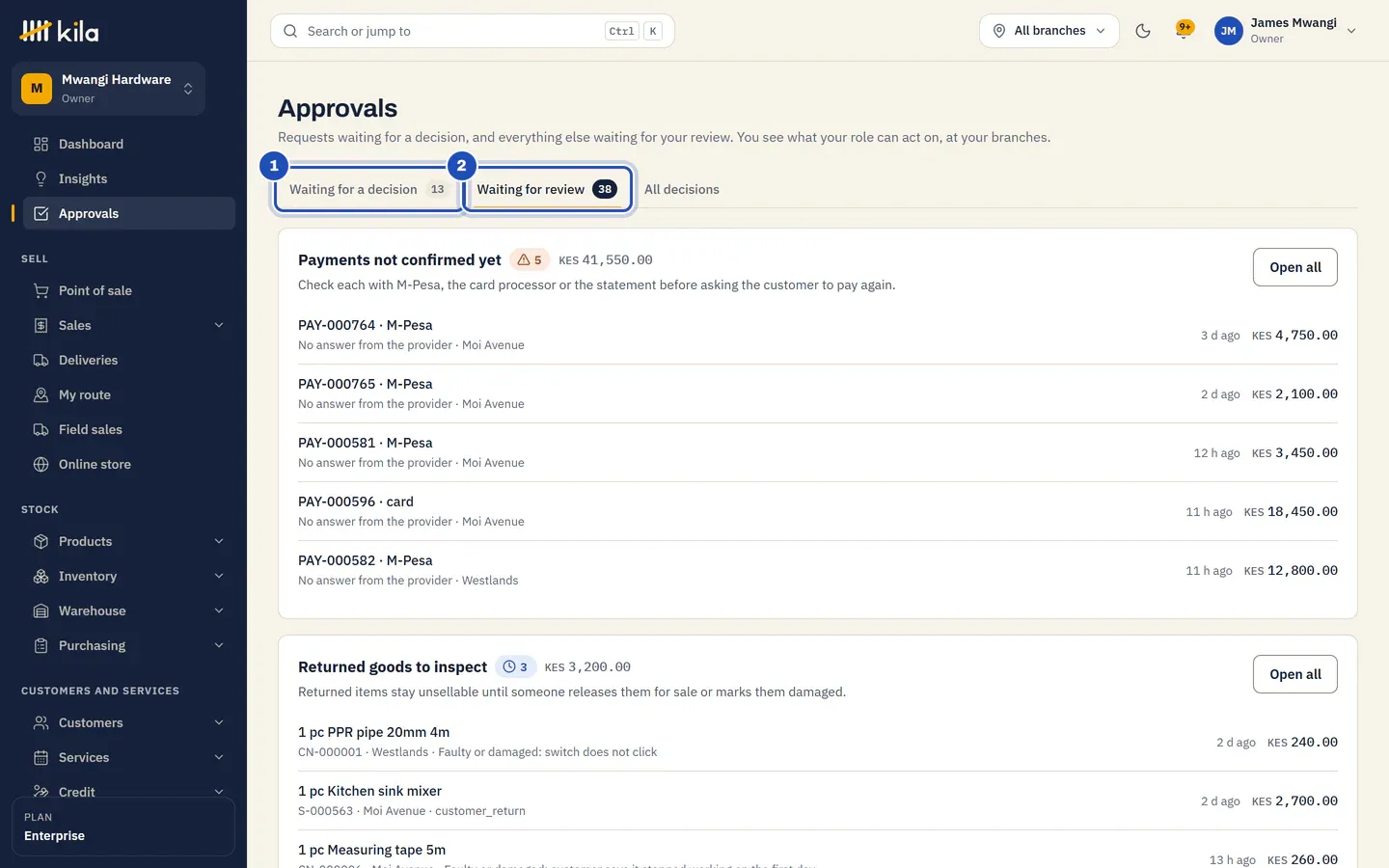
Task: Open all returned goods to inspect
Action: 1294,674
